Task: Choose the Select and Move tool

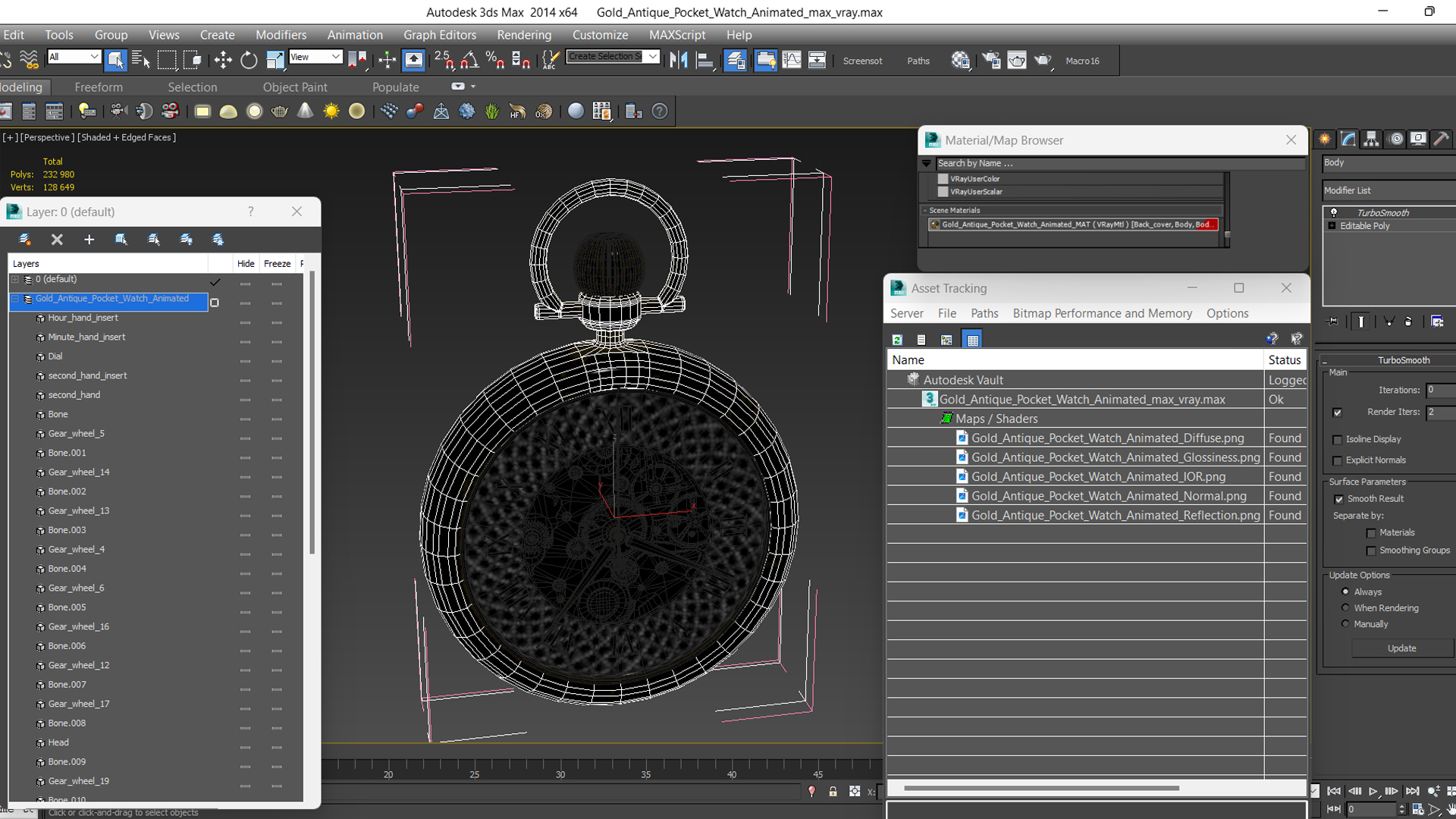Action: click(x=223, y=60)
